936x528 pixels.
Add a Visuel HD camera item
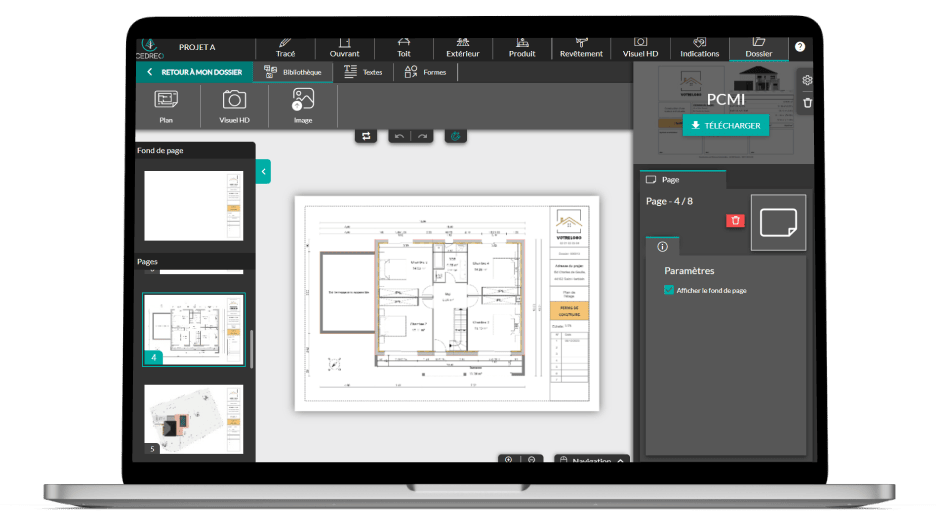click(234, 105)
